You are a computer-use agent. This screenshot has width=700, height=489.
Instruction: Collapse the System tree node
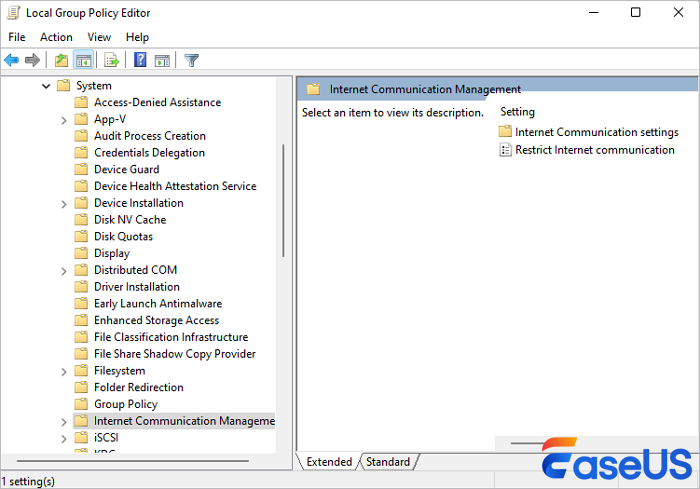pyautogui.click(x=46, y=86)
